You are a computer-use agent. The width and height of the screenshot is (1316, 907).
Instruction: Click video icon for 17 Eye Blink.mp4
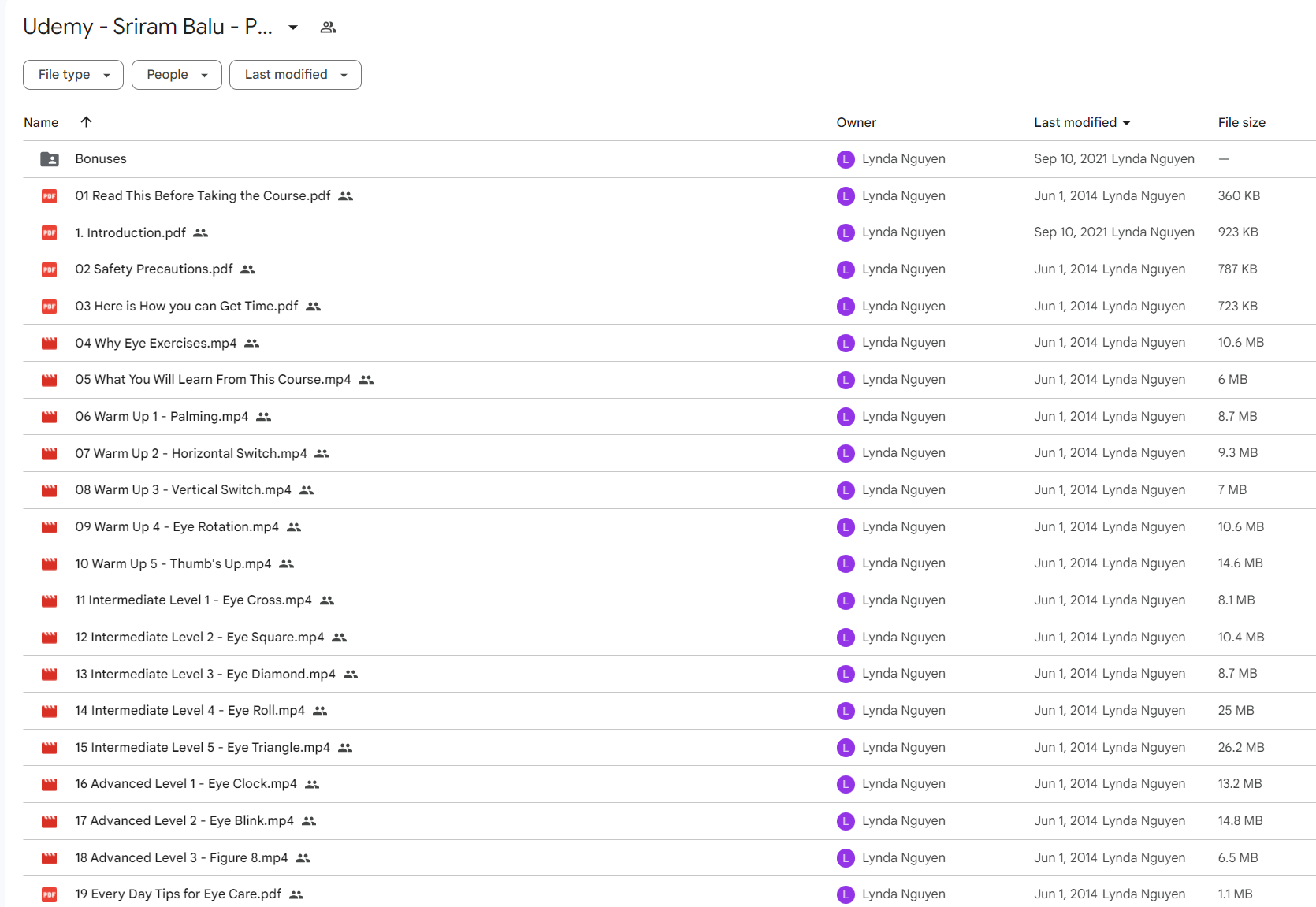point(50,821)
